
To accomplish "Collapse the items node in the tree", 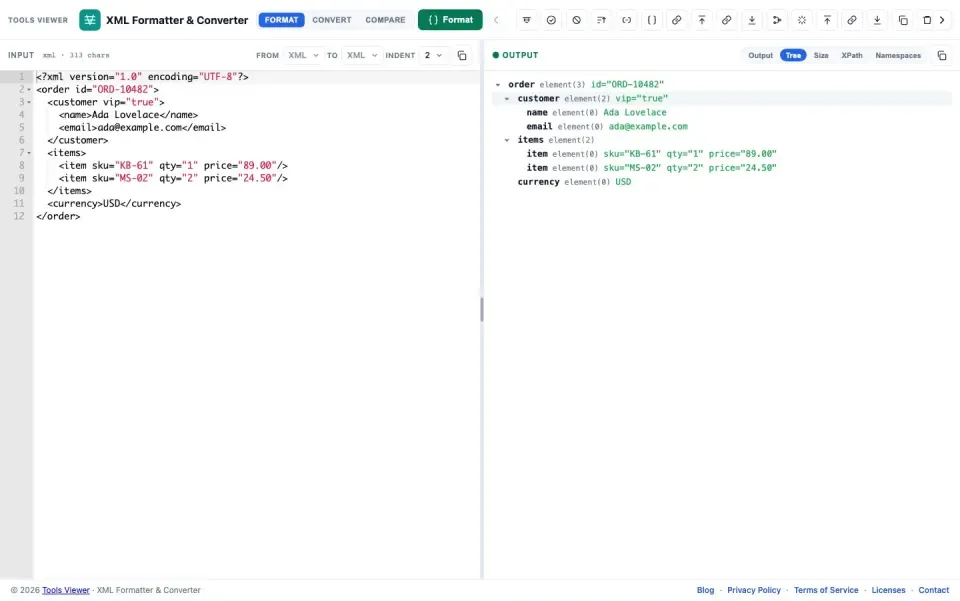I will (x=507, y=140).
